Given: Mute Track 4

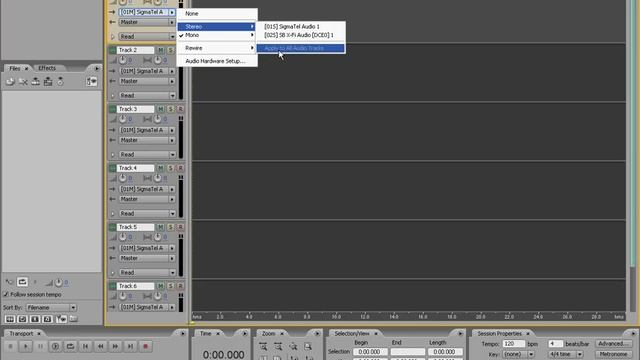Looking at the screenshot, I should [160, 168].
